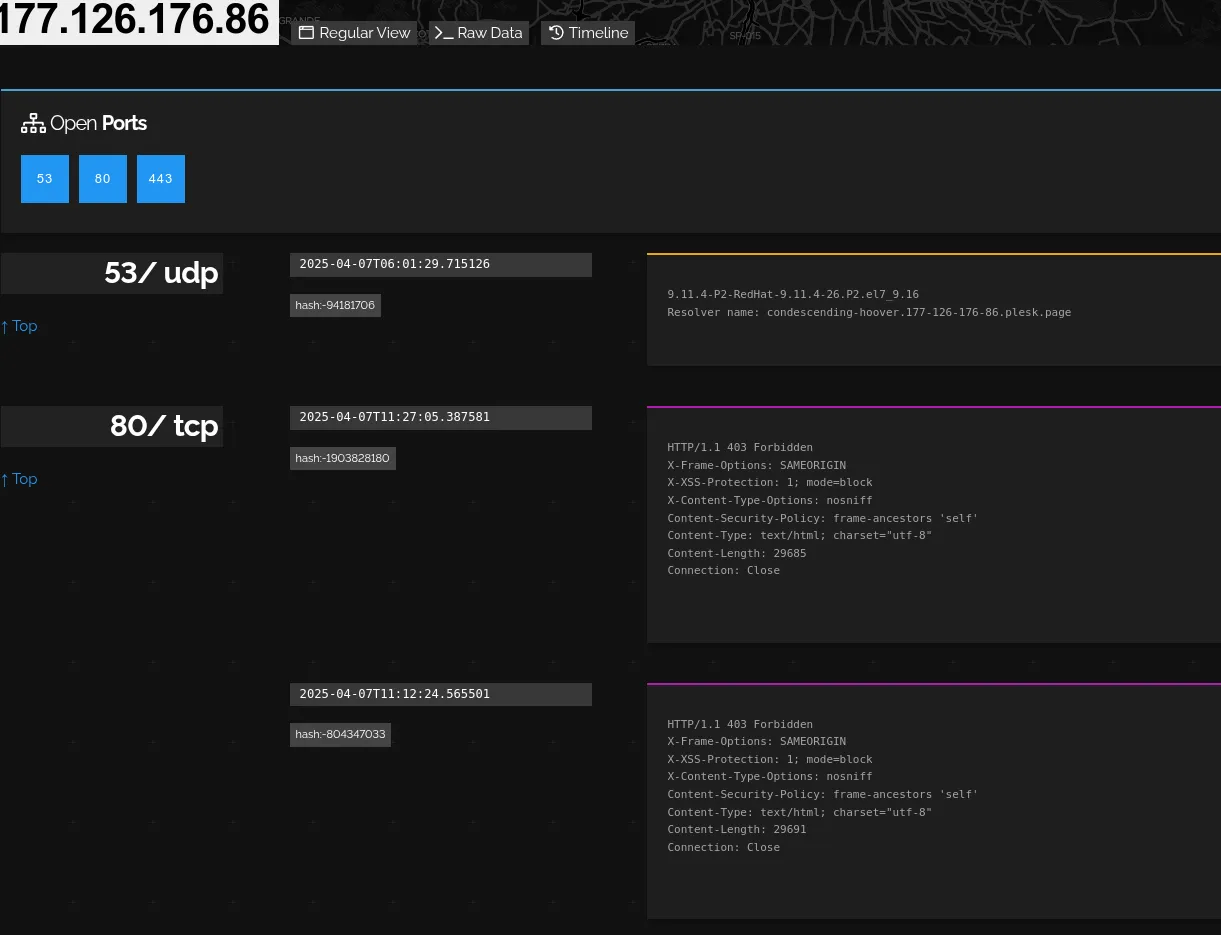
Task: Click the network topology icon beside Open Ports
Action: coord(33,123)
